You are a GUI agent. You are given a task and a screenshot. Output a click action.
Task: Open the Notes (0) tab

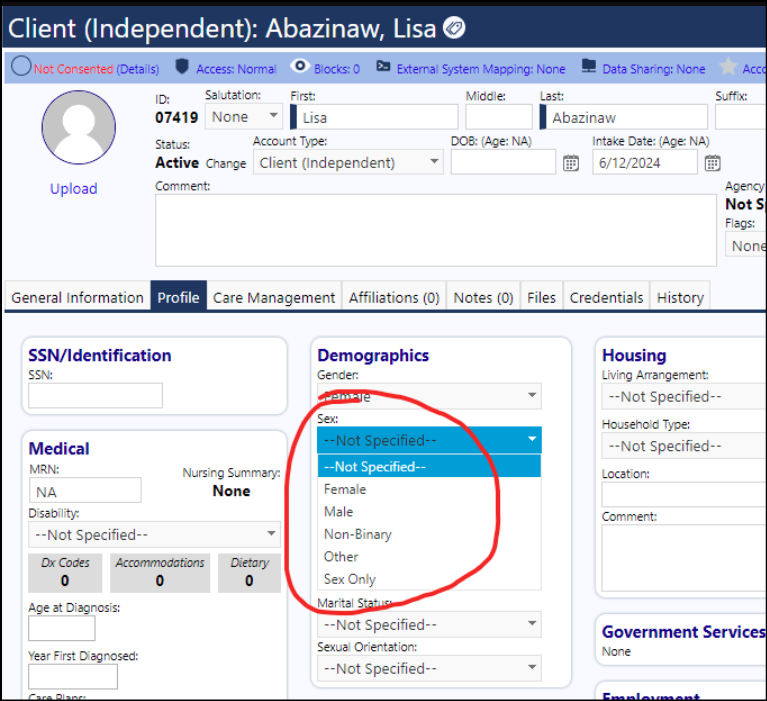[x=483, y=296]
